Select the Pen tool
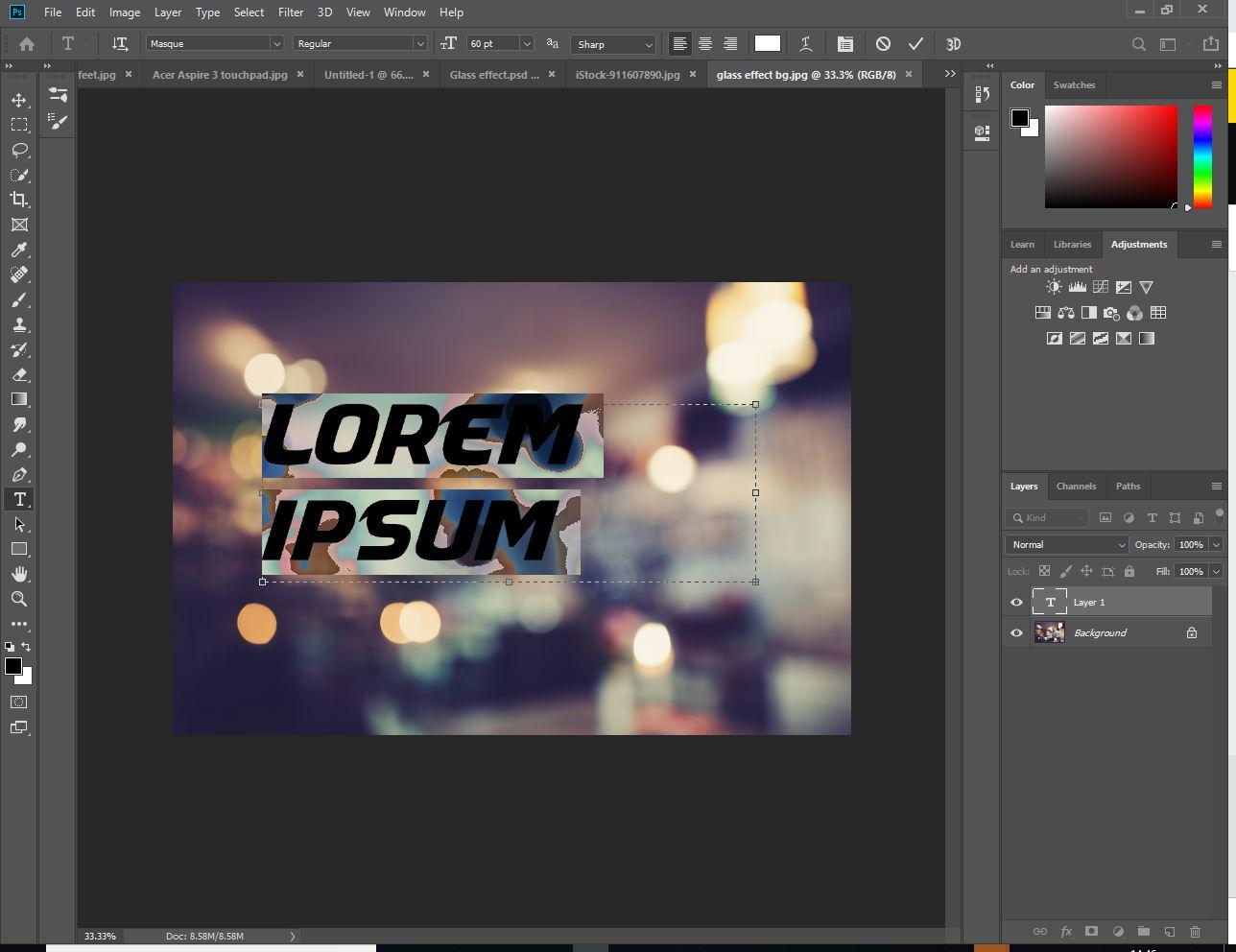The width and height of the screenshot is (1236, 952). click(x=19, y=474)
